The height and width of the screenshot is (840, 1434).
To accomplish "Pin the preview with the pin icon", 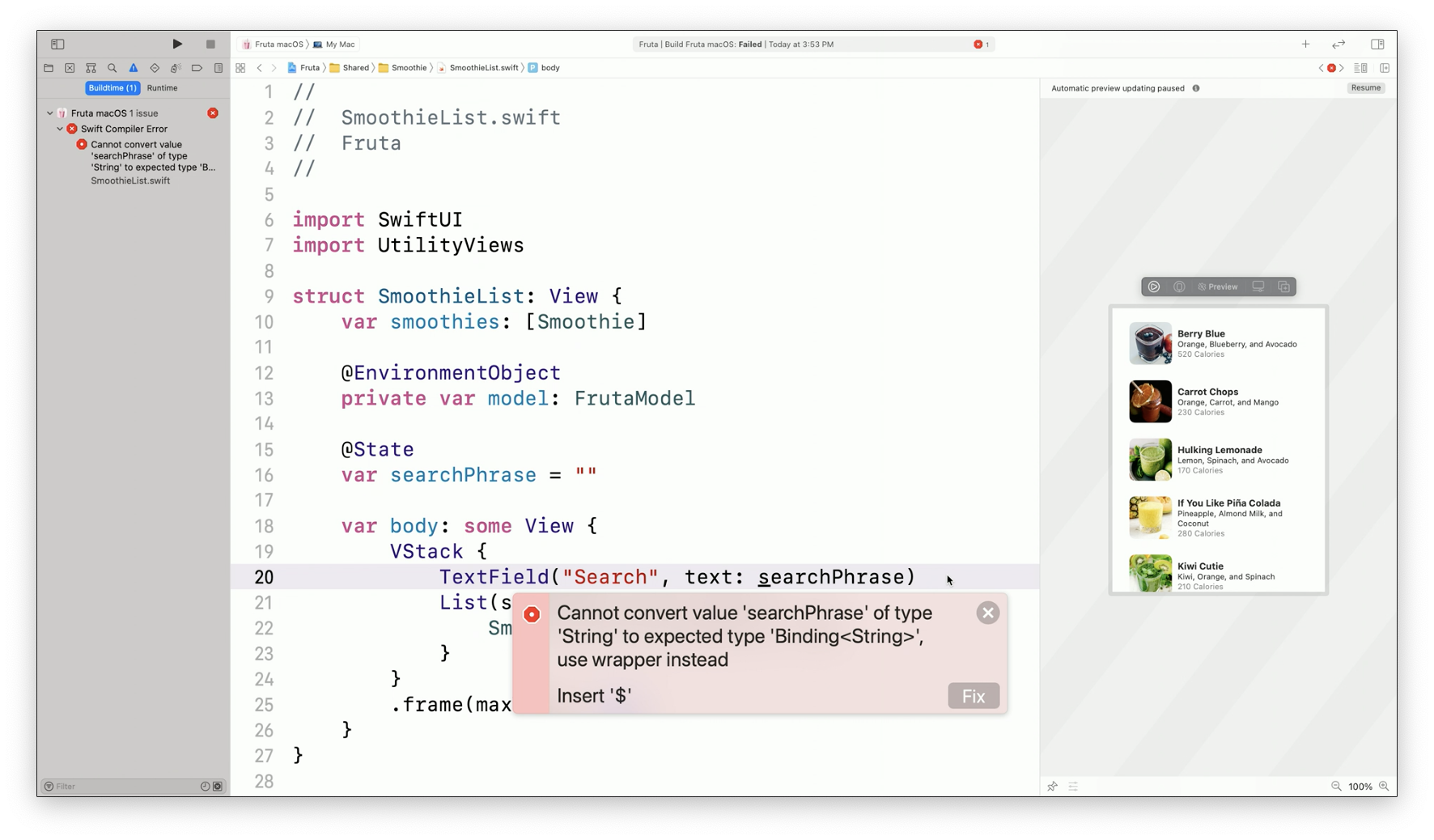I will (x=1052, y=787).
